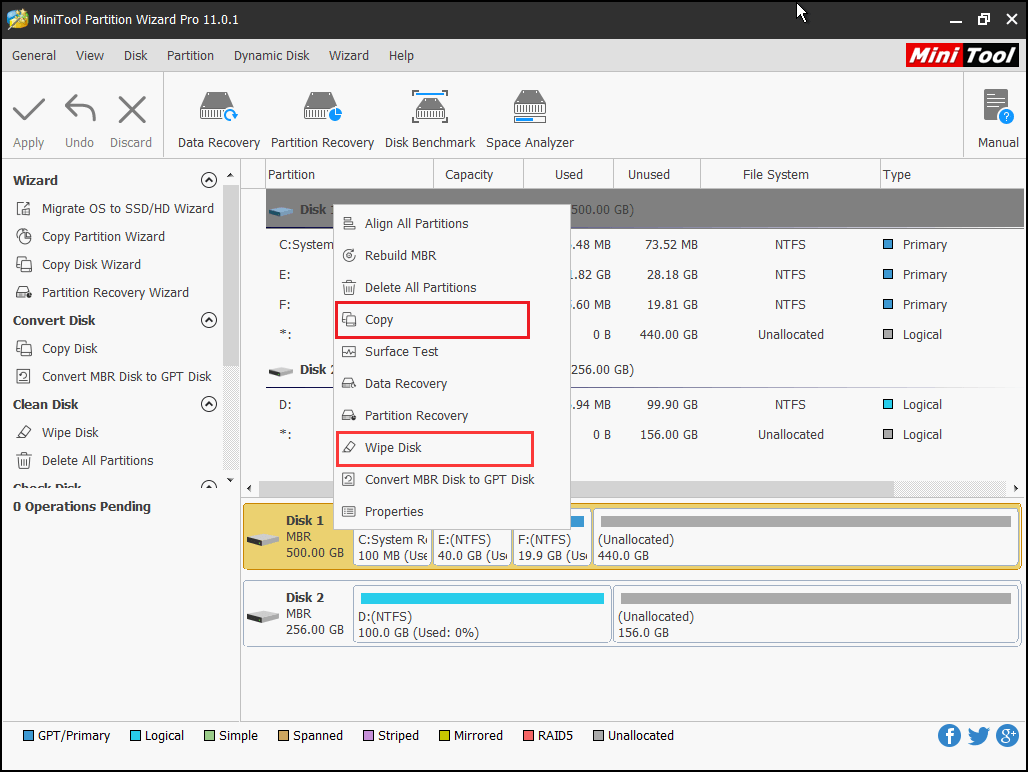
Task: Click the D: row in partition list
Action: click(x=645, y=405)
